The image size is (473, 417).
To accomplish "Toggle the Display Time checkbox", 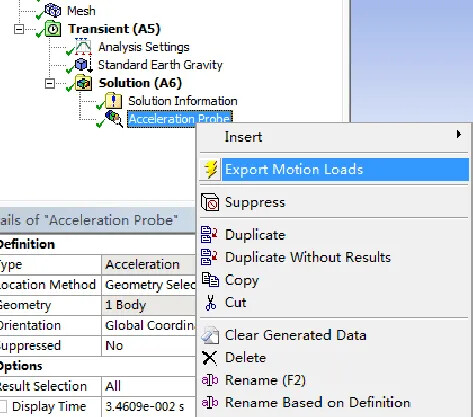I will tap(3, 407).
